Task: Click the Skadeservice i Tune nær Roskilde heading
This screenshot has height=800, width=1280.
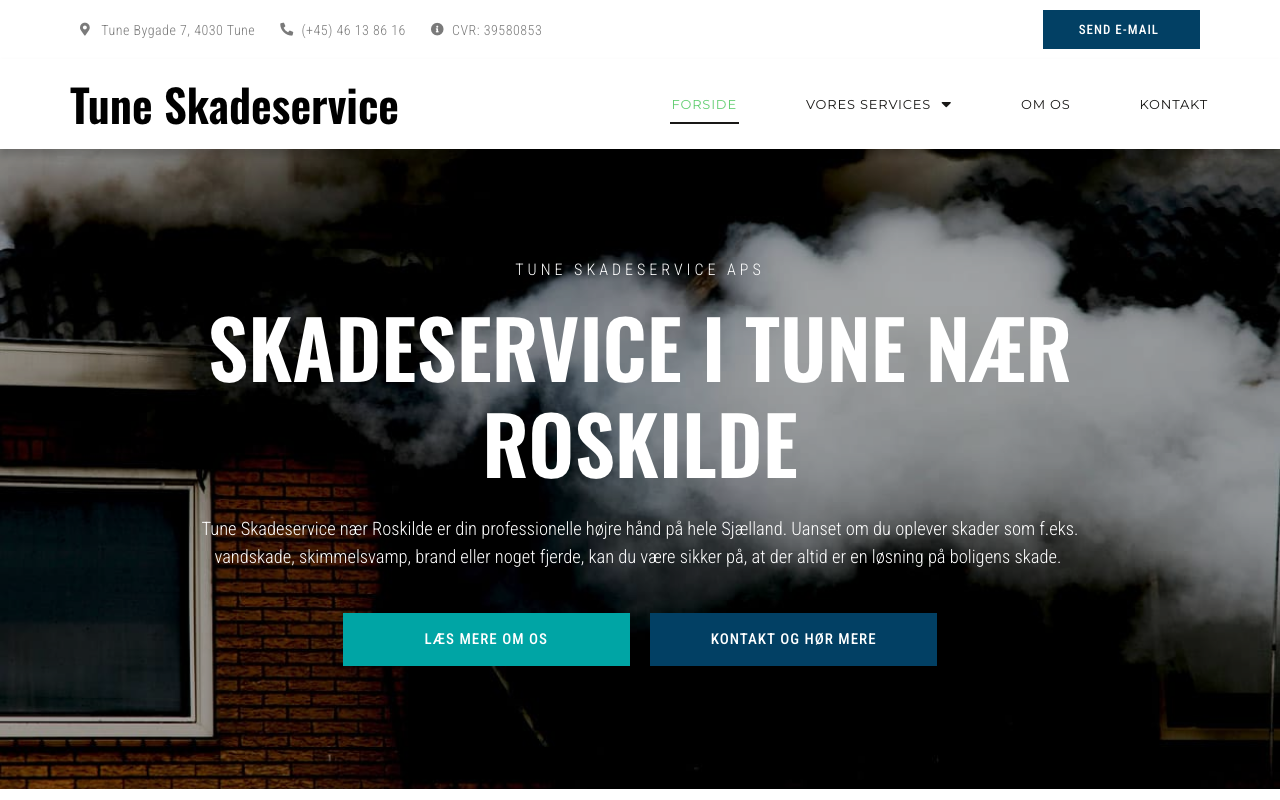Action: [640, 396]
